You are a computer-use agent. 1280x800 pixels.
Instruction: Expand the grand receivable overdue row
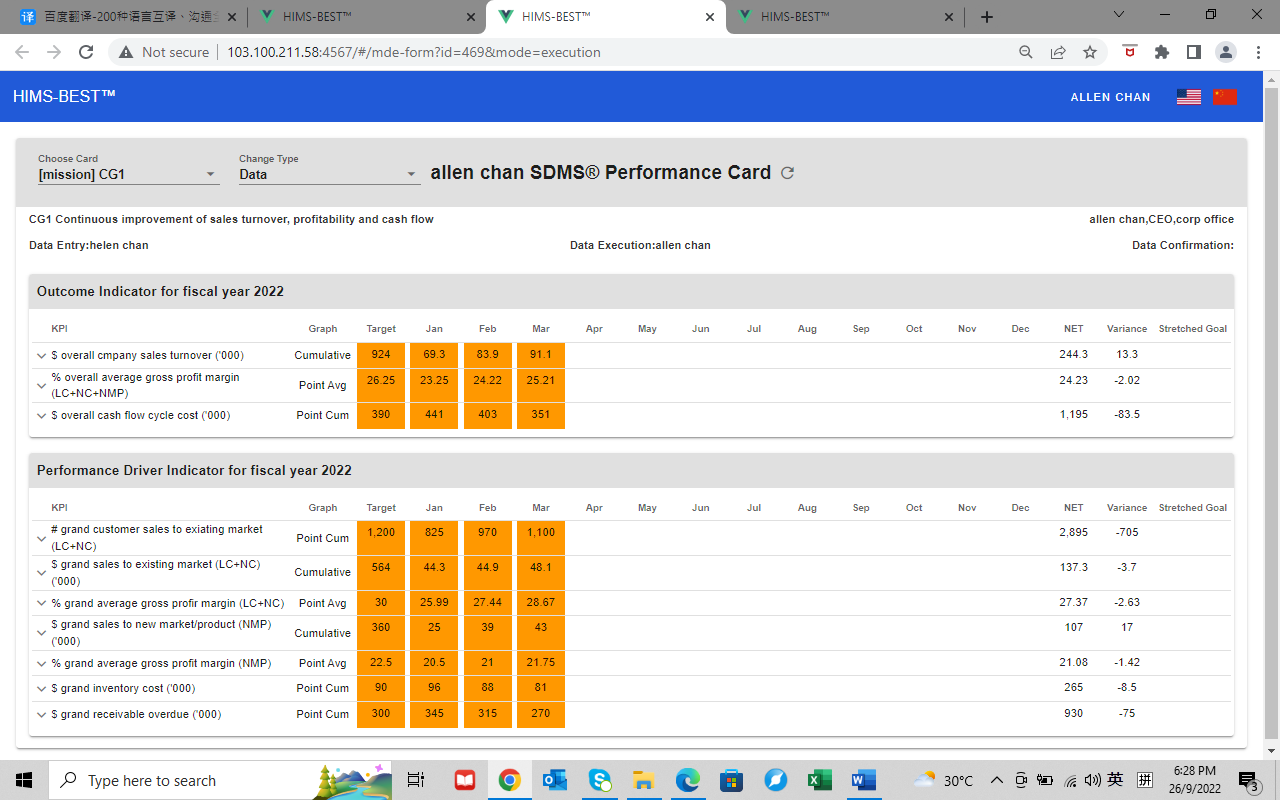[x=41, y=714]
